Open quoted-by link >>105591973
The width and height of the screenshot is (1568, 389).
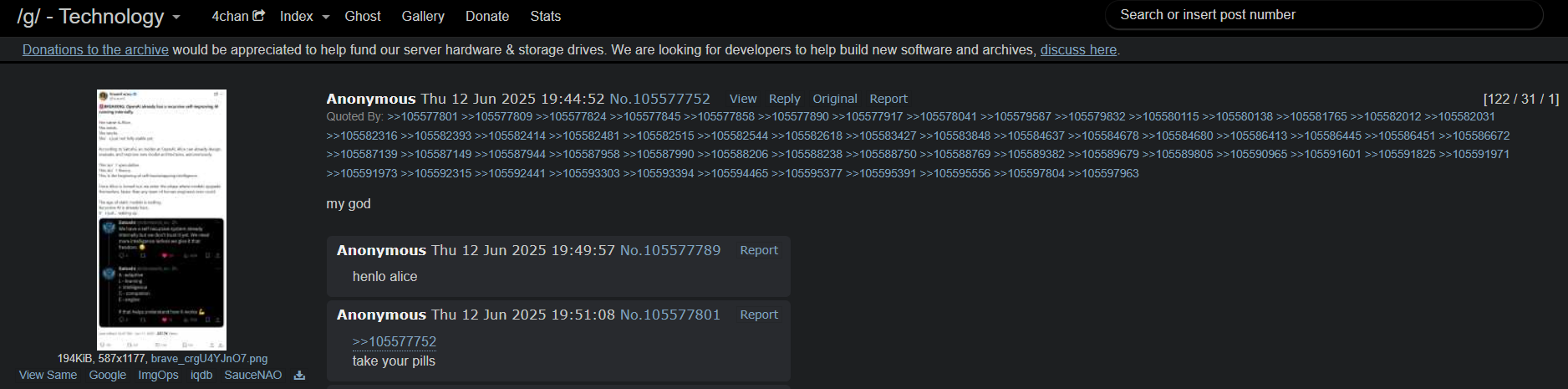[x=362, y=173]
